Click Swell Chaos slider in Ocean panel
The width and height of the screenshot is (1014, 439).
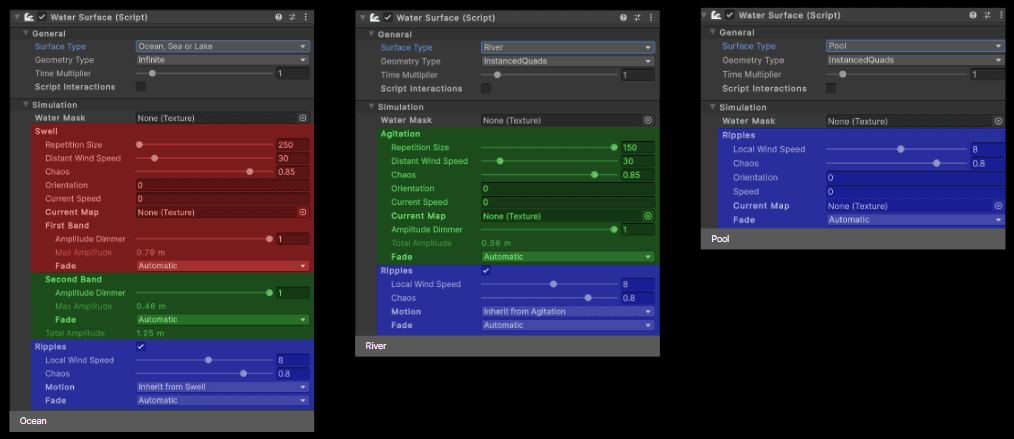(204, 172)
